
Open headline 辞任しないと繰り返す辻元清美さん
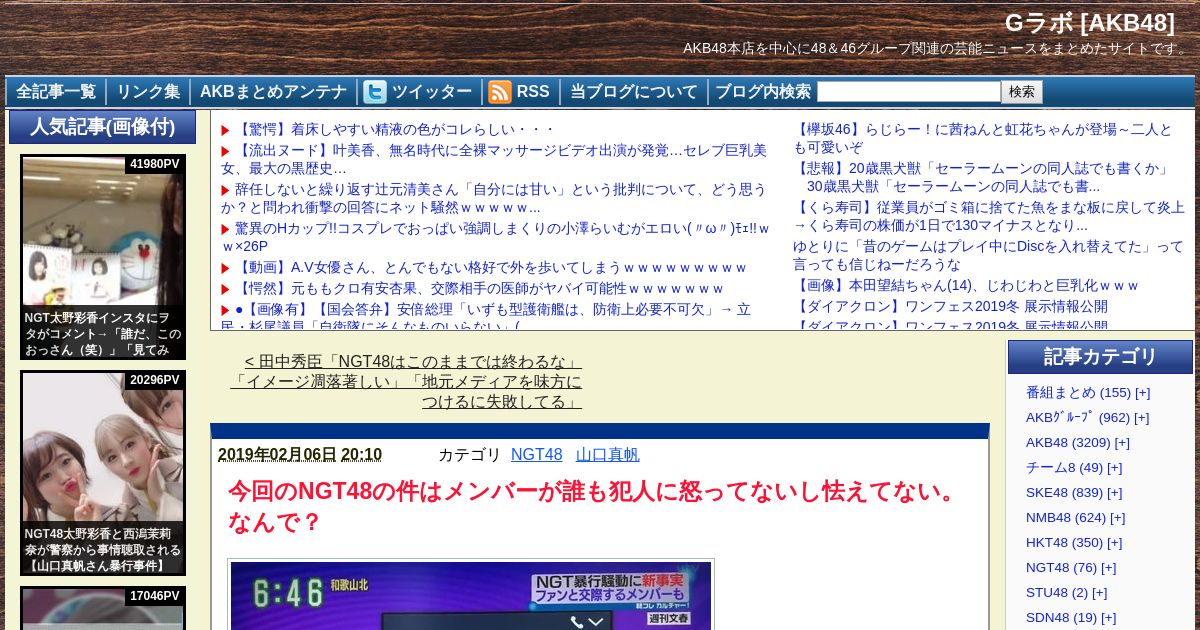point(494,199)
